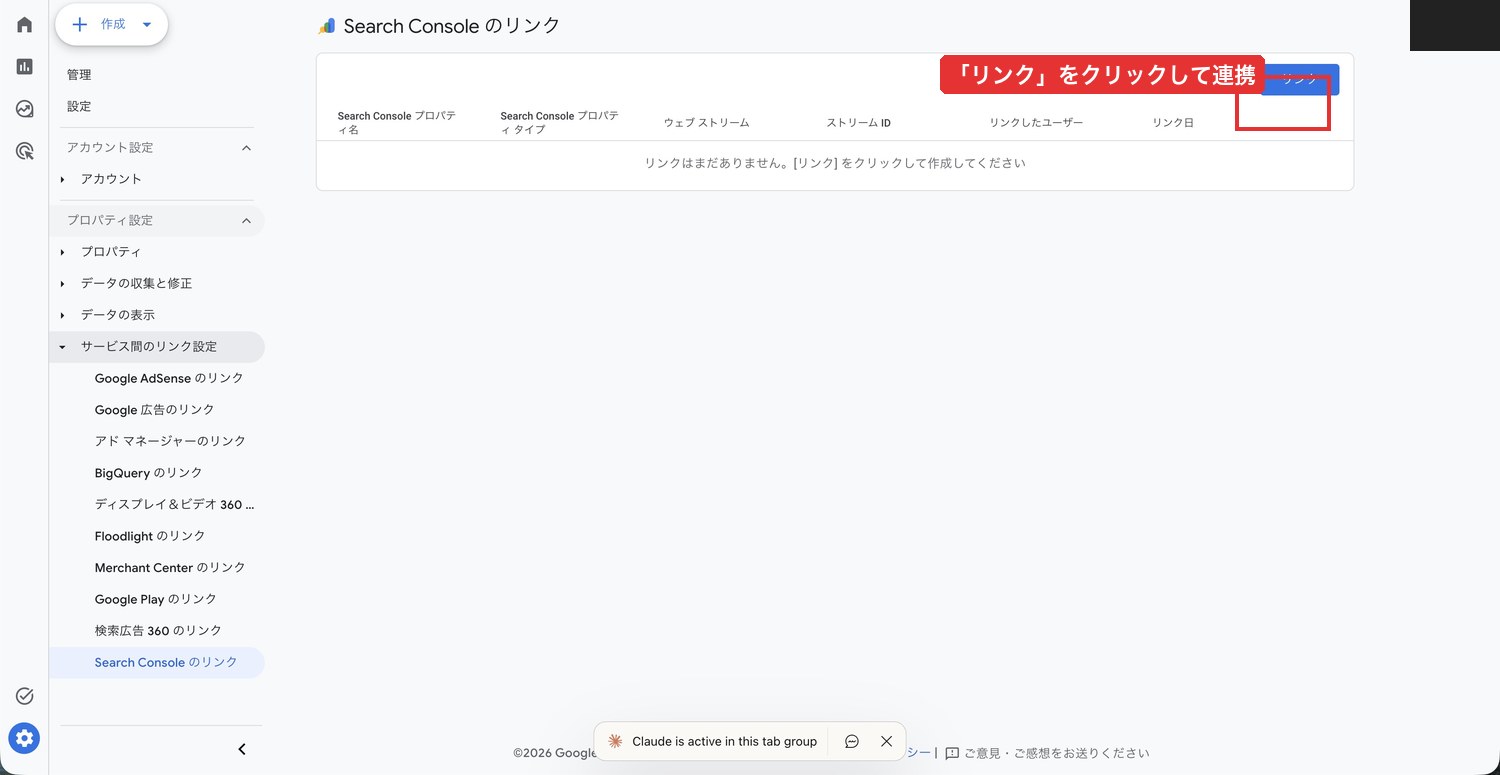Open Google 広告のリンク

point(154,410)
